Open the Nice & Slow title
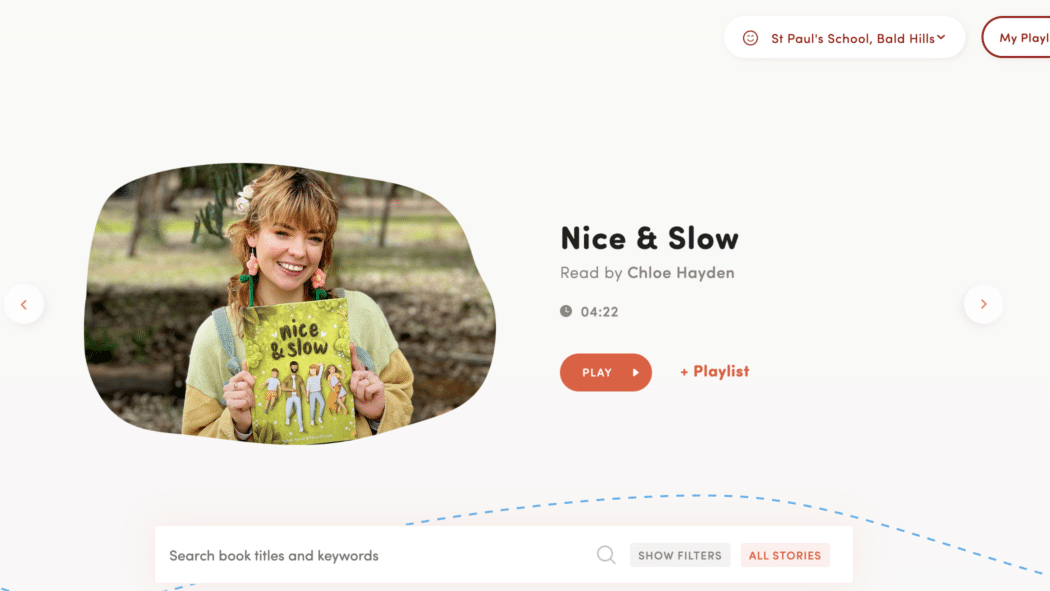 click(649, 238)
